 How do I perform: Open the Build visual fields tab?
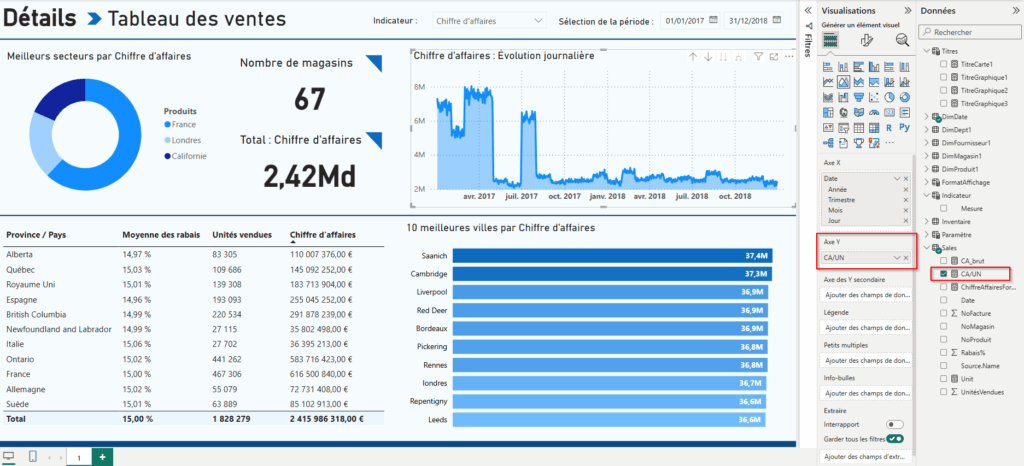click(831, 40)
